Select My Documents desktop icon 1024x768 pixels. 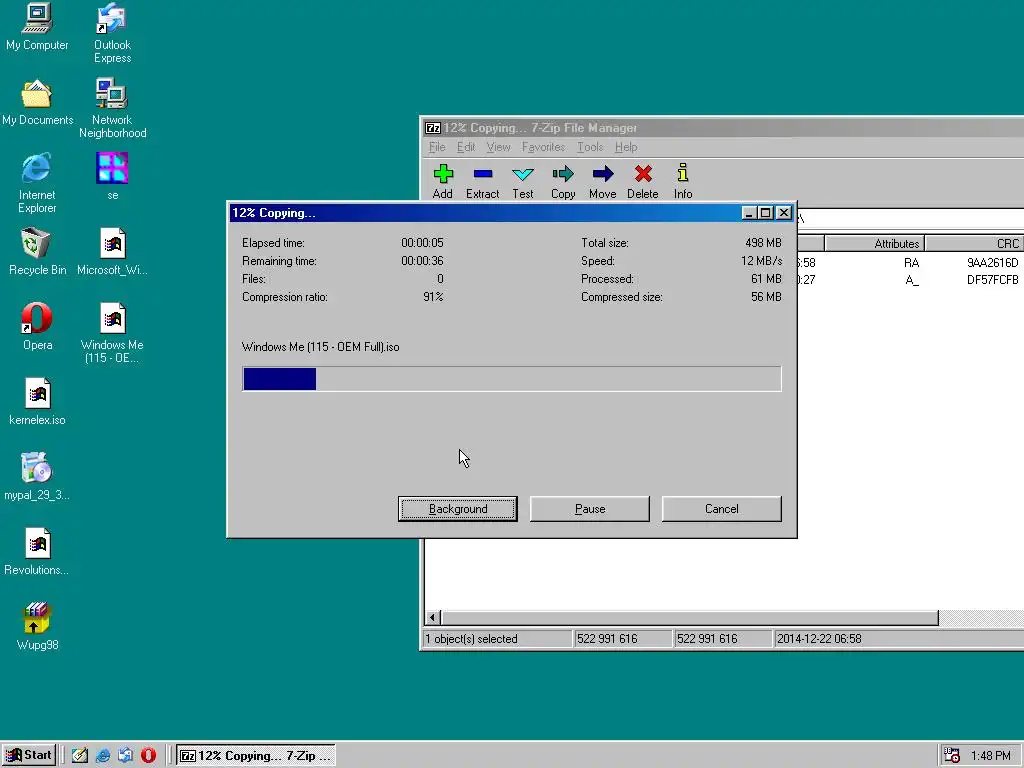[37, 102]
